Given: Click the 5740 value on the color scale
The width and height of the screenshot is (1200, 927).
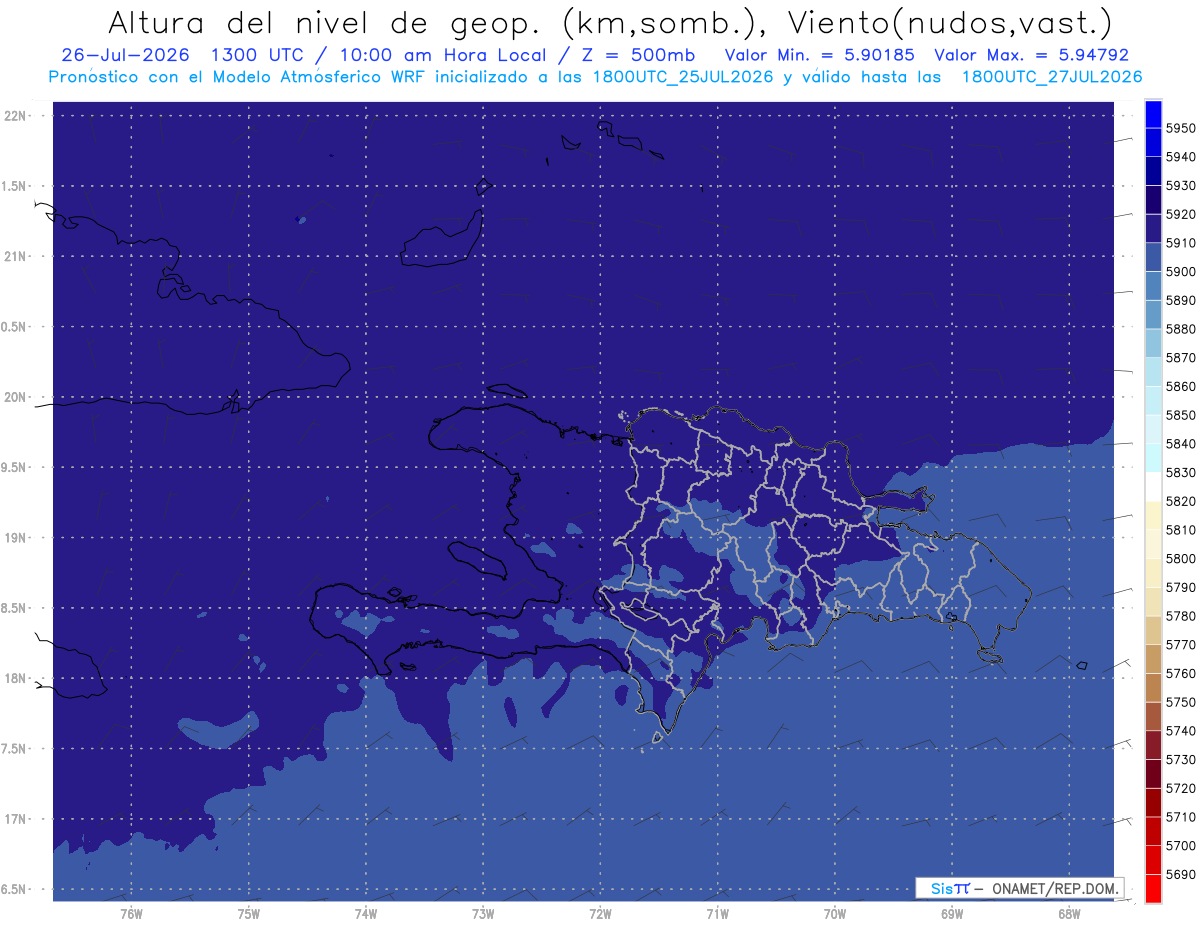Looking at the screenshot, I should click(x=1180, y=731).
